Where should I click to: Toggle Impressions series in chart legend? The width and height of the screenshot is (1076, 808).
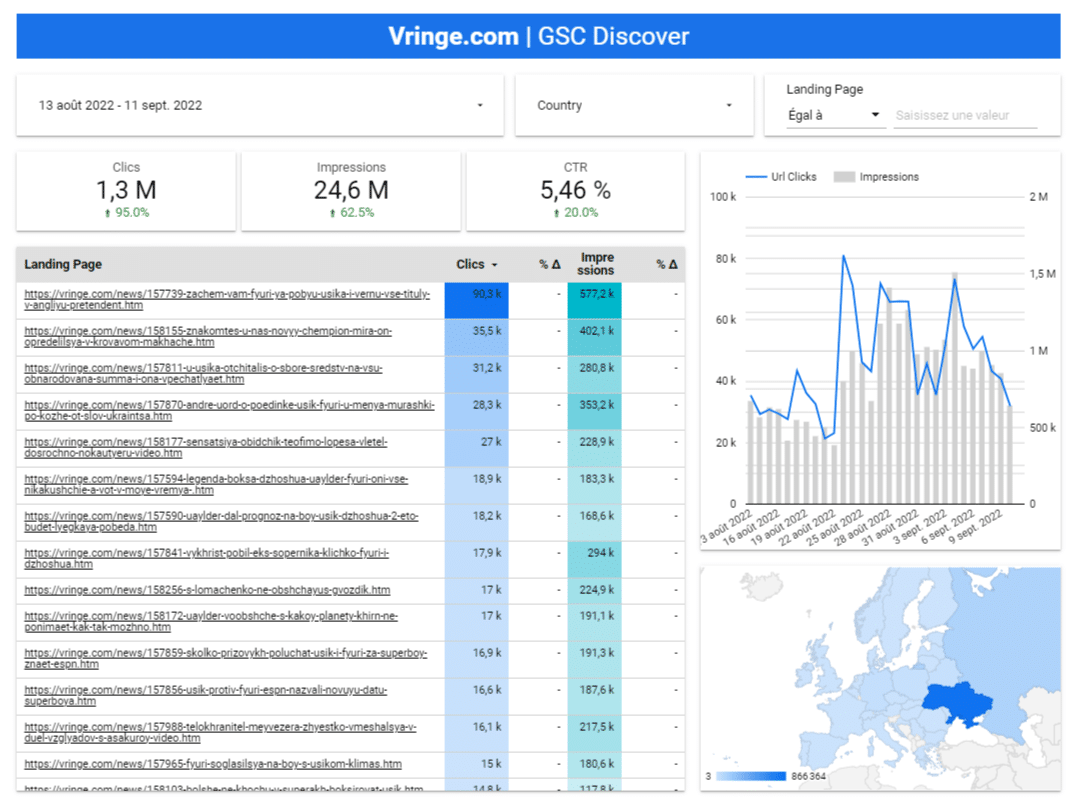876,176
